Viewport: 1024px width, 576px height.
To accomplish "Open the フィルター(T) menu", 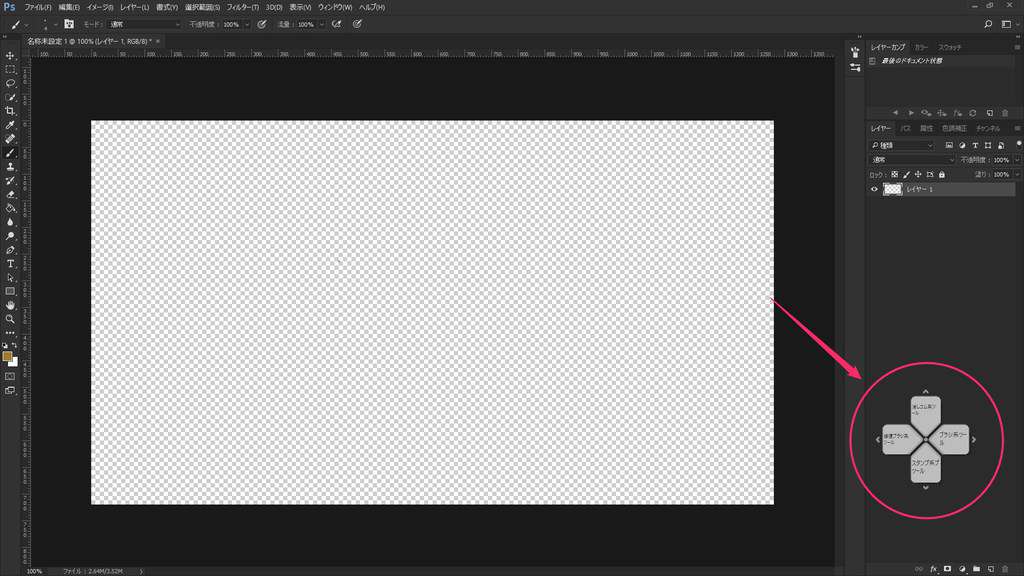I will pyautogui.click(x=242, y=7).
